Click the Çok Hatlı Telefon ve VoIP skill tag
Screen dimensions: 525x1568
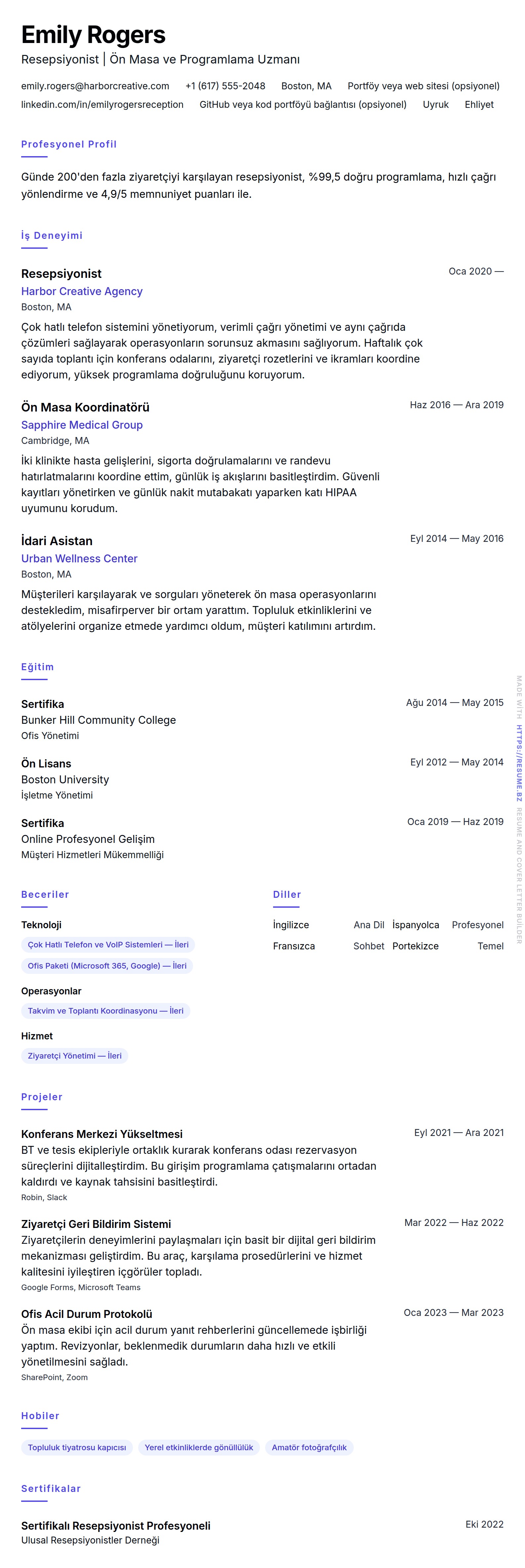pos(108,945)
